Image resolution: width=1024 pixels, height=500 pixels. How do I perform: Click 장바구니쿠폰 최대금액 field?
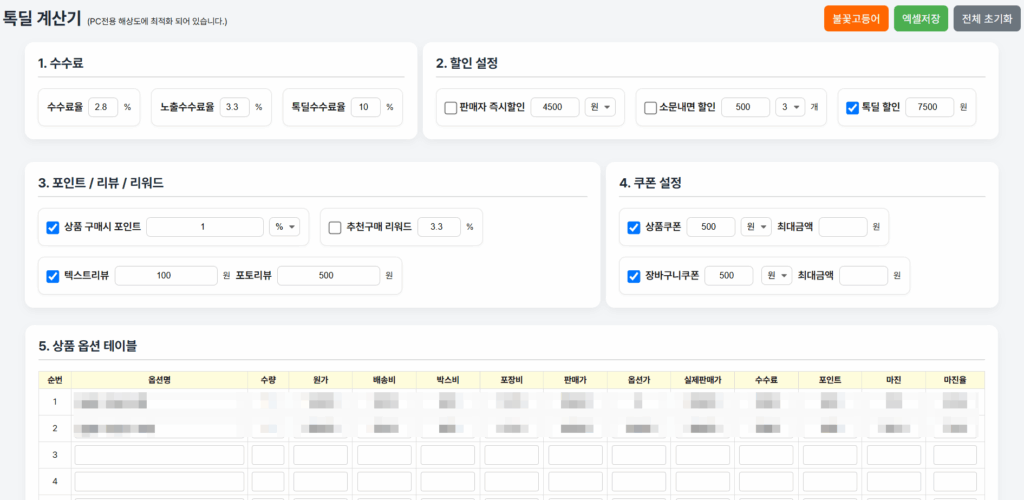click(864, 276)
